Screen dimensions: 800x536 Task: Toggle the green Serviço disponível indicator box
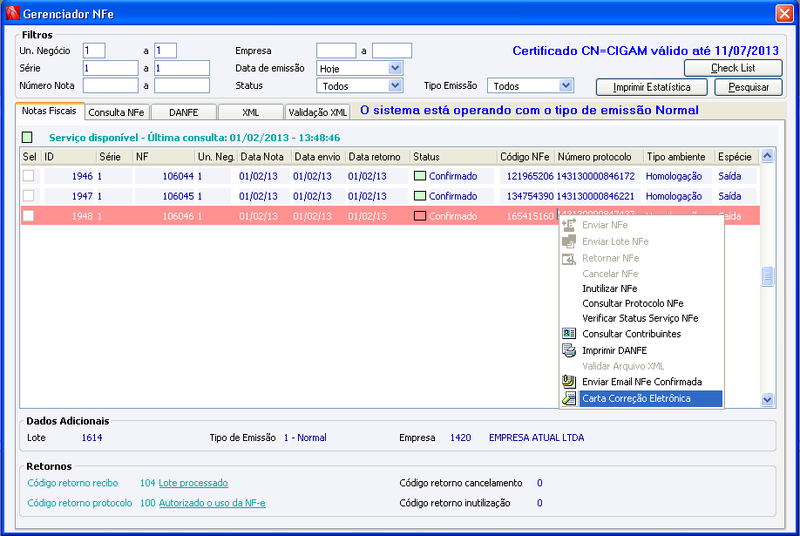tap(27, 137)
